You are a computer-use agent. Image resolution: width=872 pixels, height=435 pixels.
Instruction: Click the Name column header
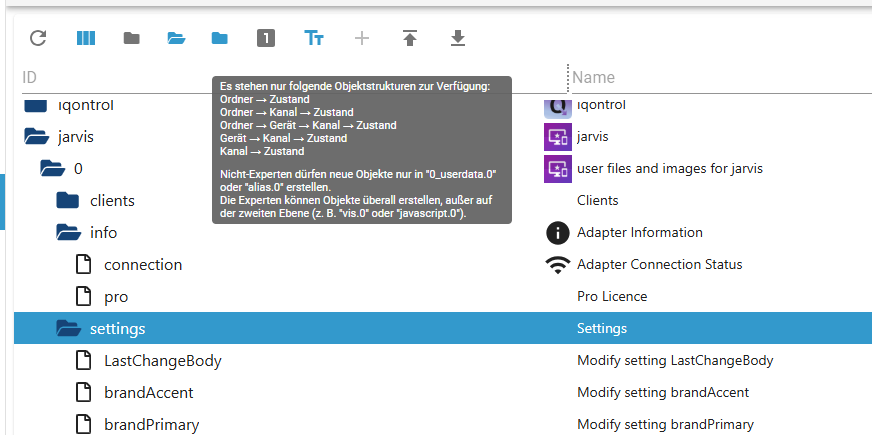point(594,77)
